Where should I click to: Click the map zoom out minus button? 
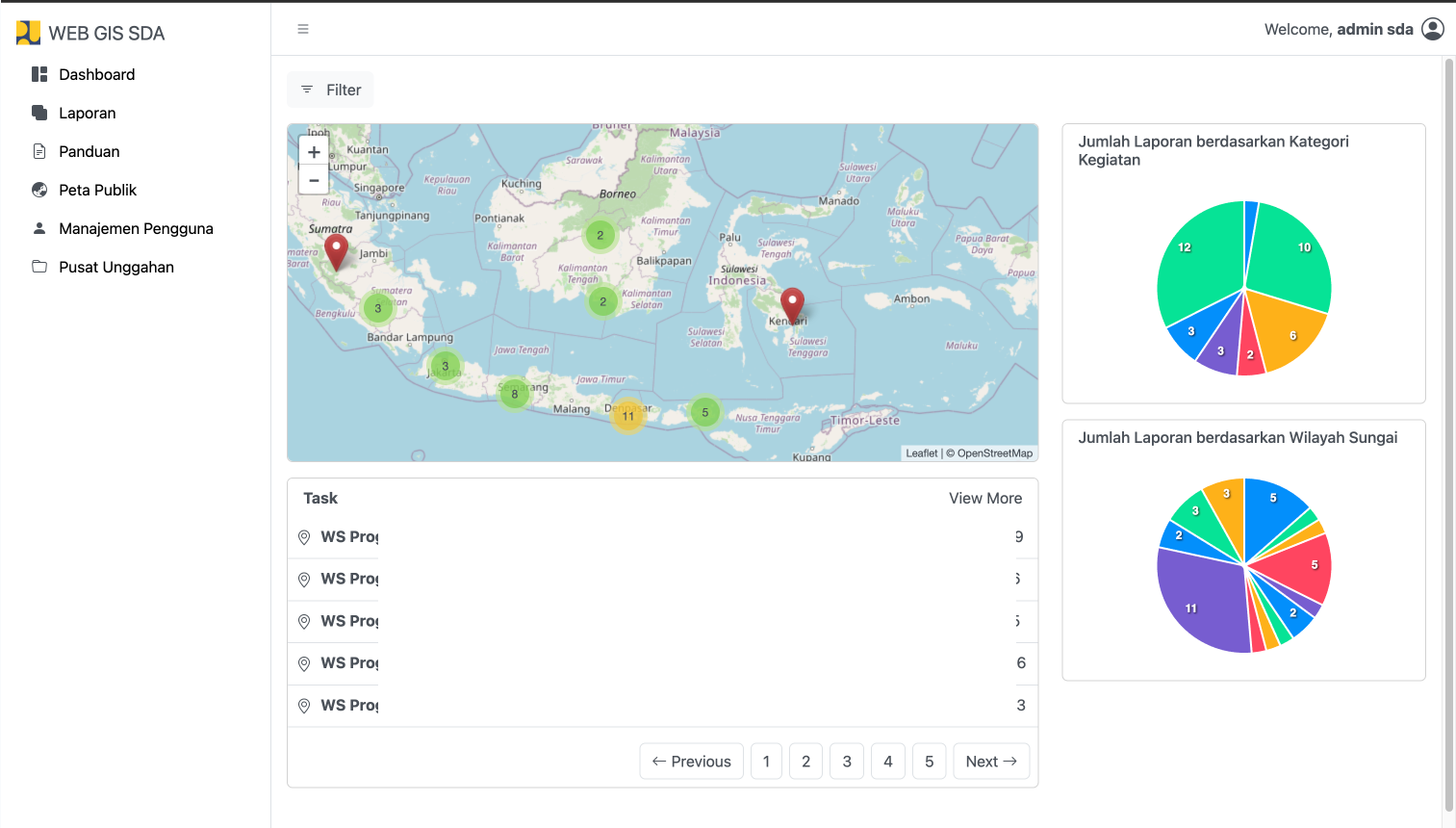(314, 180)
